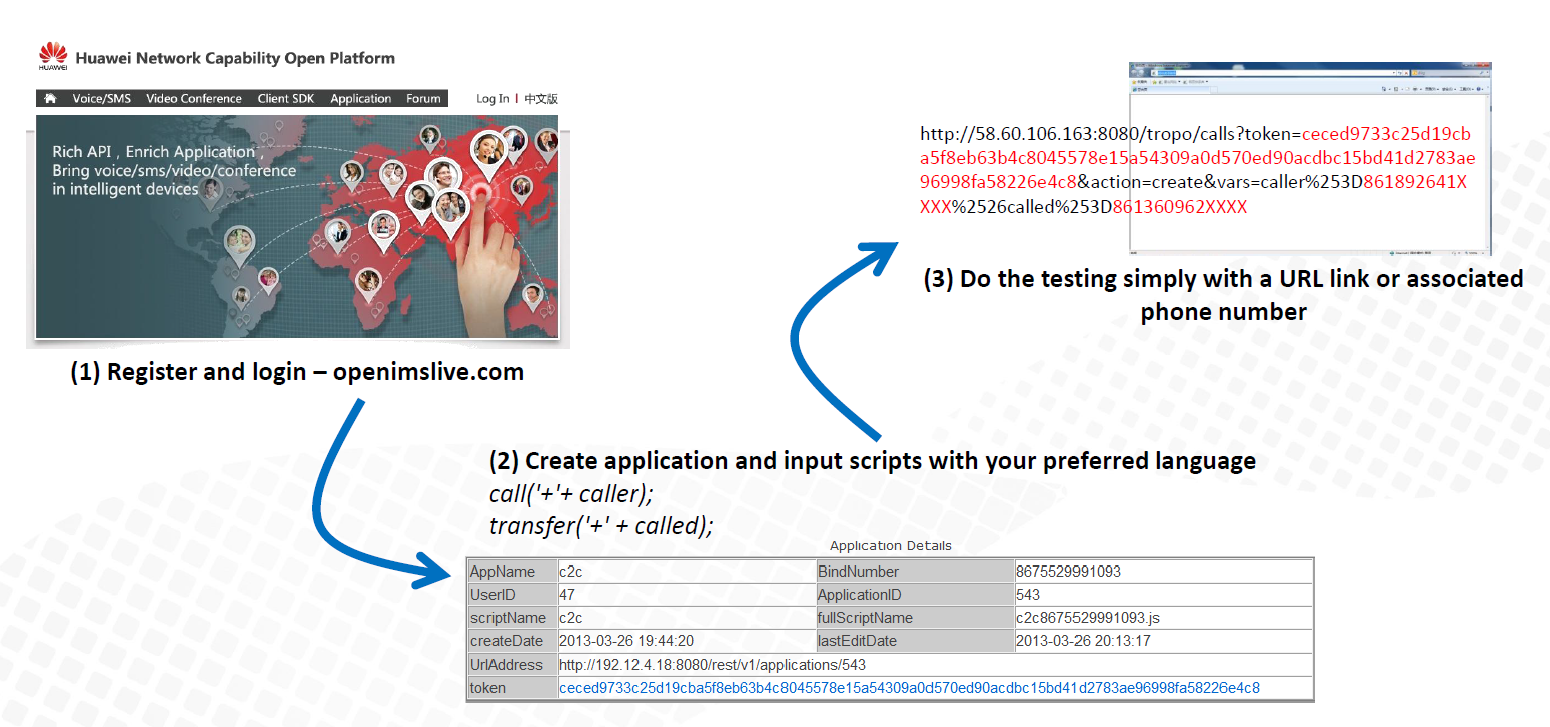The image size is (1550, 727).
Task: Click the script line transfer('+' + called);
Action: click(601, 526)
